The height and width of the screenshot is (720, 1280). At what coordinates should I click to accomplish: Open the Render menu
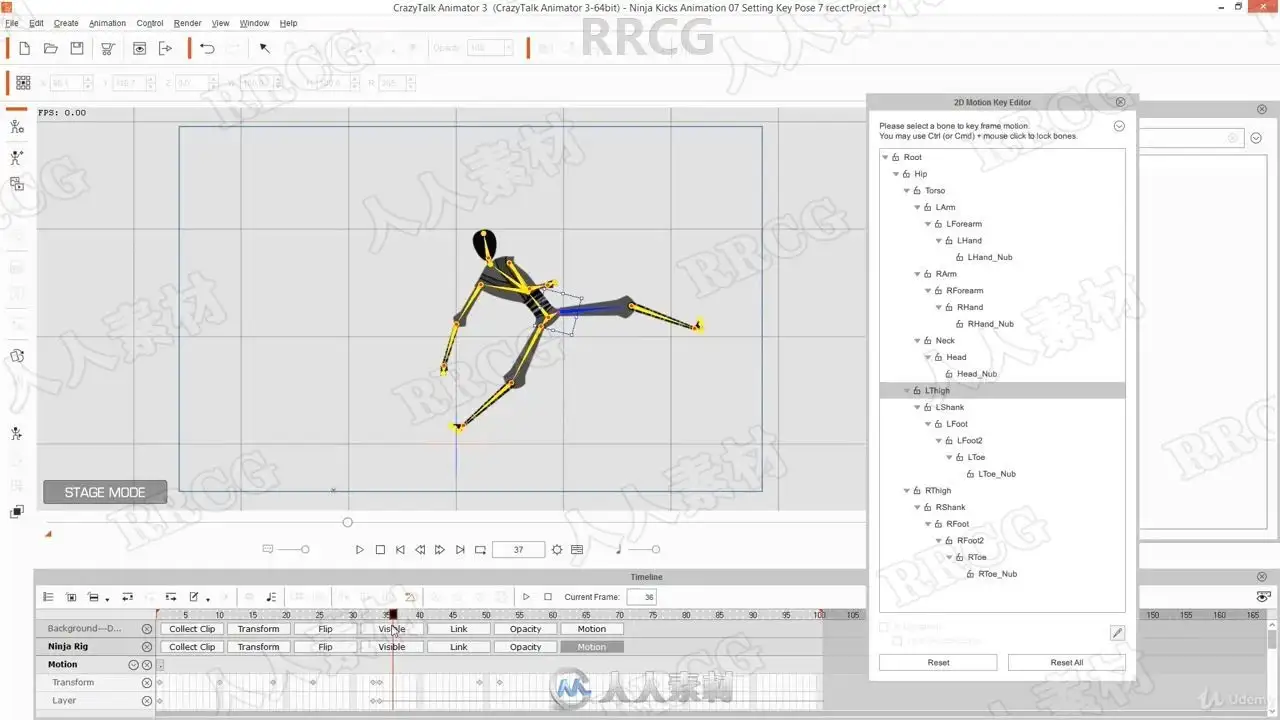click(x=187, y=23)
